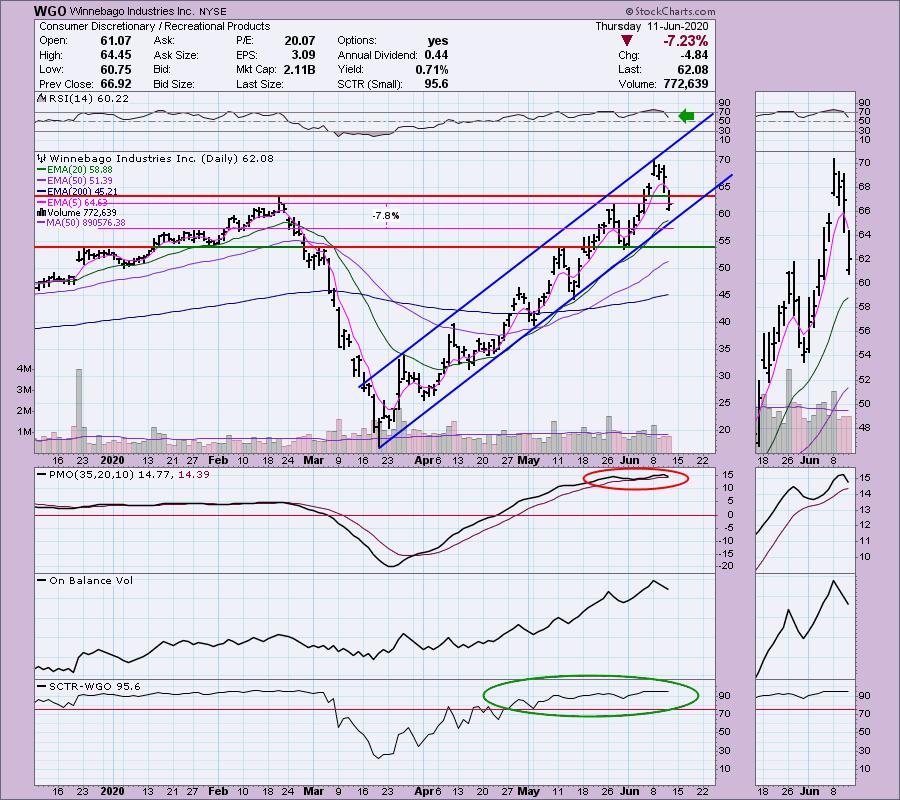This screenshot has width=900, height=800.
Task: Click the Yield value 0.71%
Action: pos(432,69)
